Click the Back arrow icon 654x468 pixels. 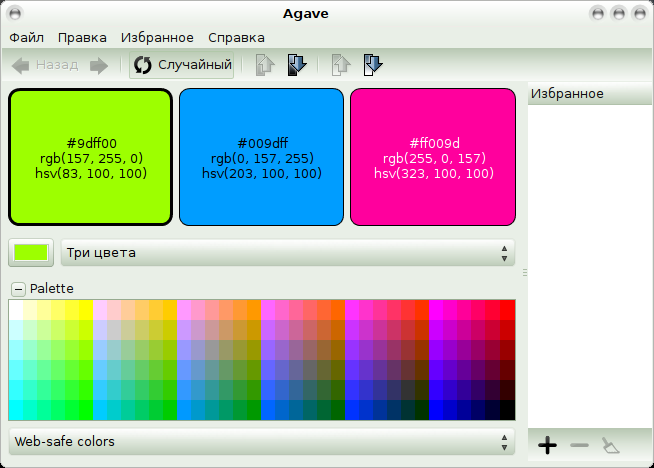pos(20,65)
